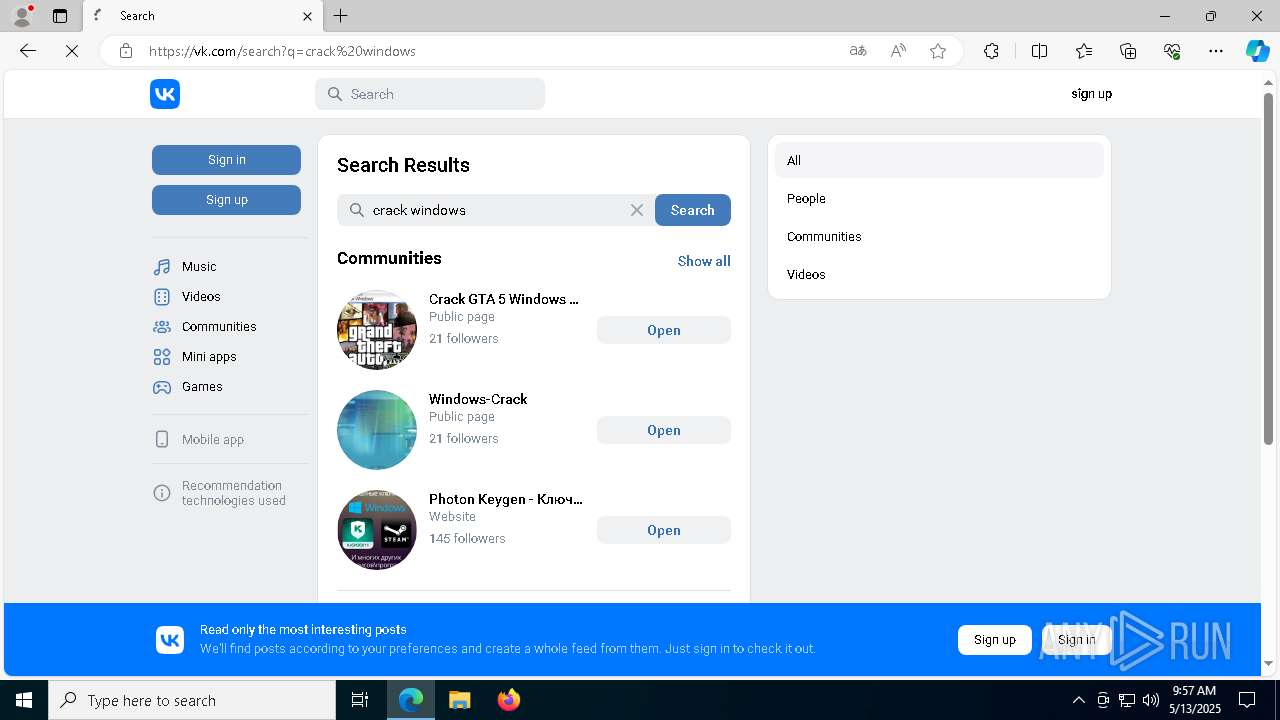Open the volume control in system tray
The height and width of the screenshot is (720, 1280).
(x=1150, y=700)
